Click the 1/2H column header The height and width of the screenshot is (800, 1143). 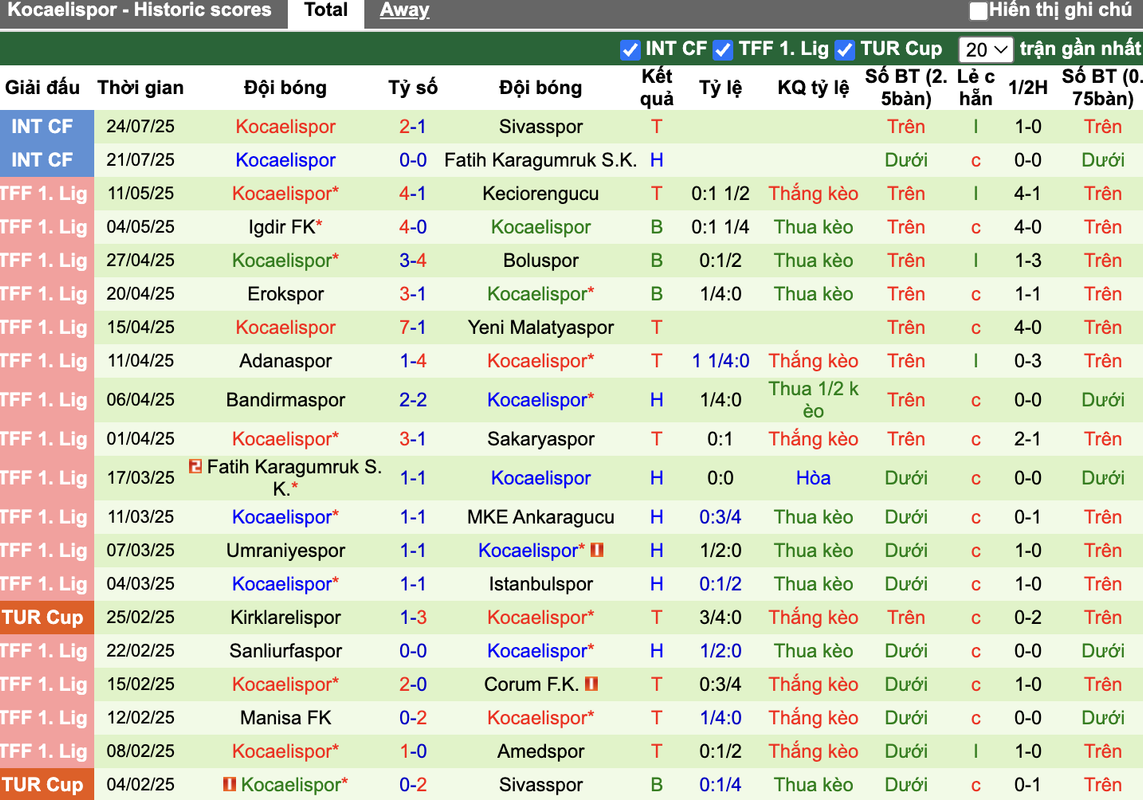click(x=1028, y=88)
